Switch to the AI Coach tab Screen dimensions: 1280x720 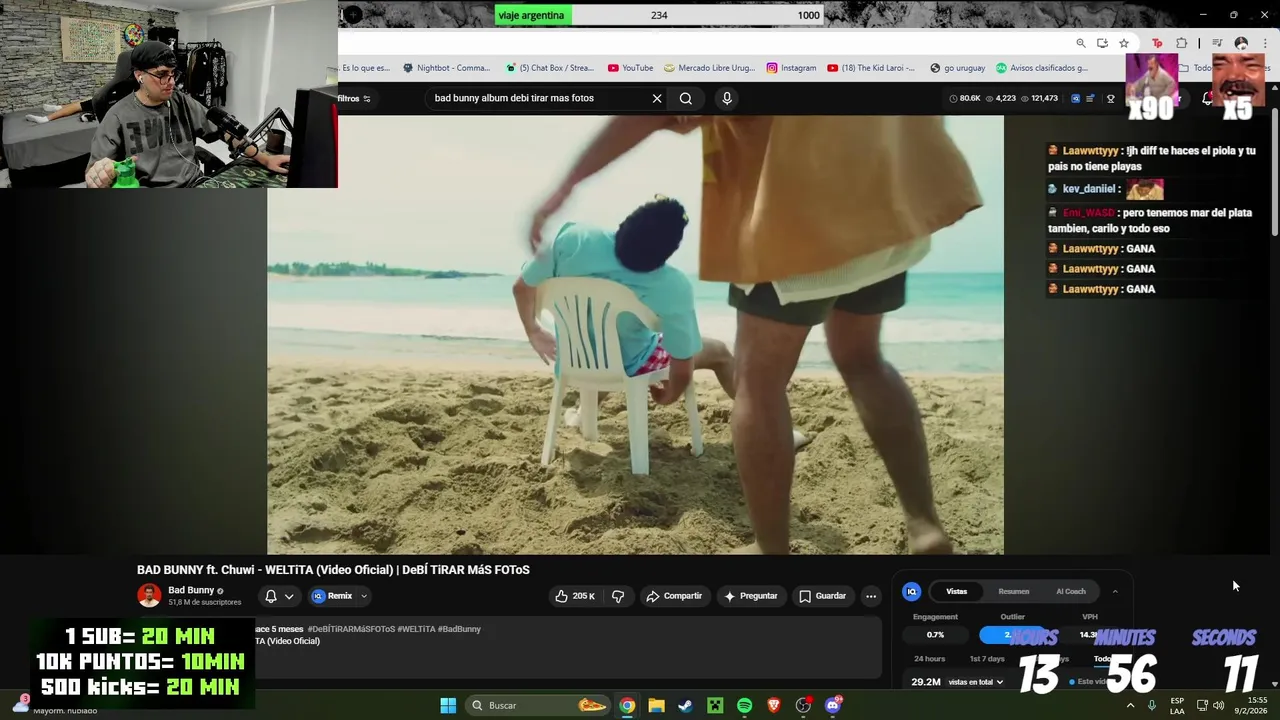1071,591
